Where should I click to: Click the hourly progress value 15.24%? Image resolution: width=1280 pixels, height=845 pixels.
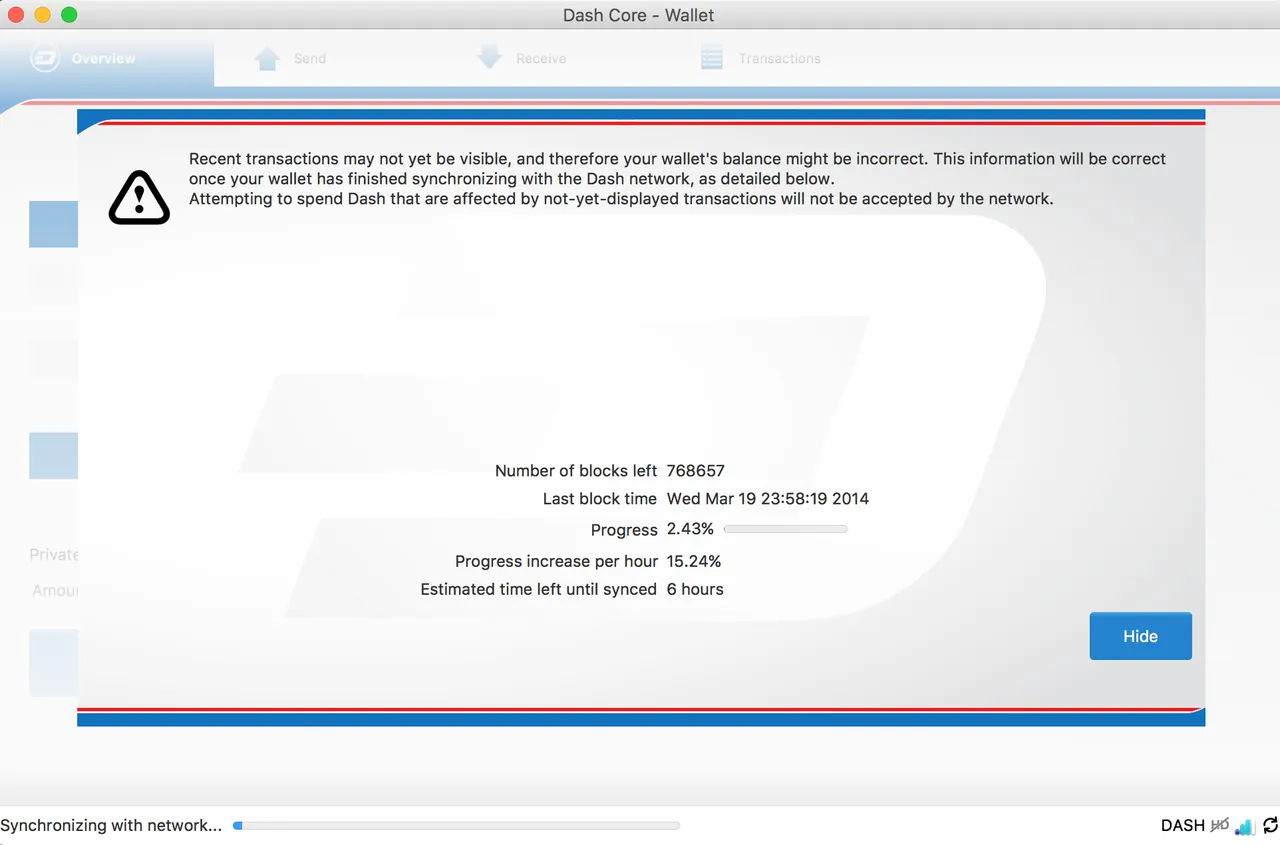(x=694, y=561)
